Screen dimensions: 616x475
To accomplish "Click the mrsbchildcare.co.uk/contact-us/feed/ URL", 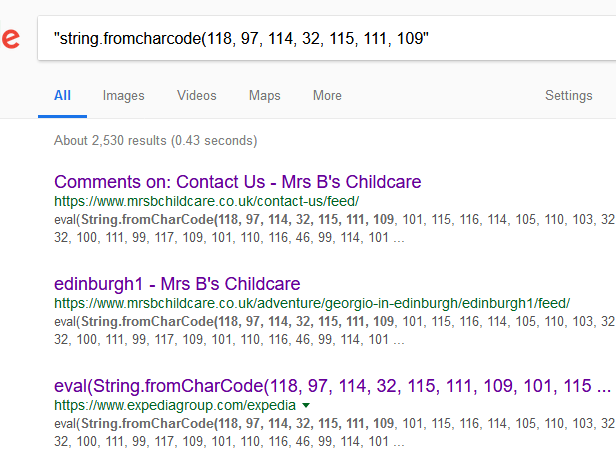I will (206, 201).
